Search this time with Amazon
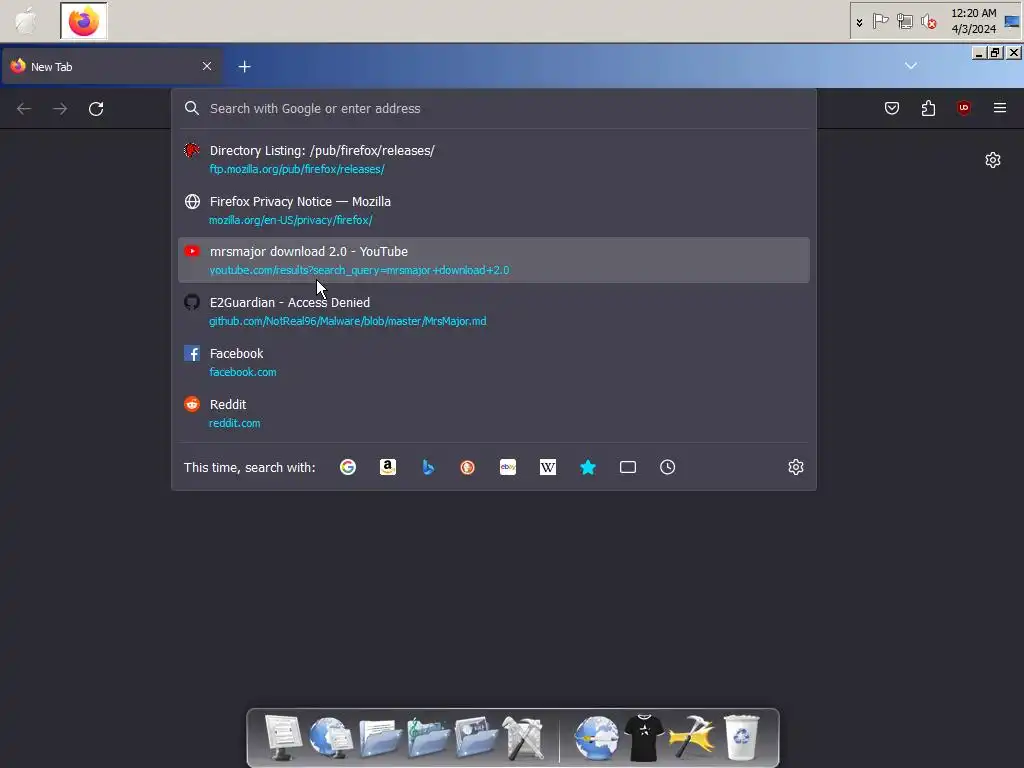This screenshot has width=1024, height=768. 388,467
